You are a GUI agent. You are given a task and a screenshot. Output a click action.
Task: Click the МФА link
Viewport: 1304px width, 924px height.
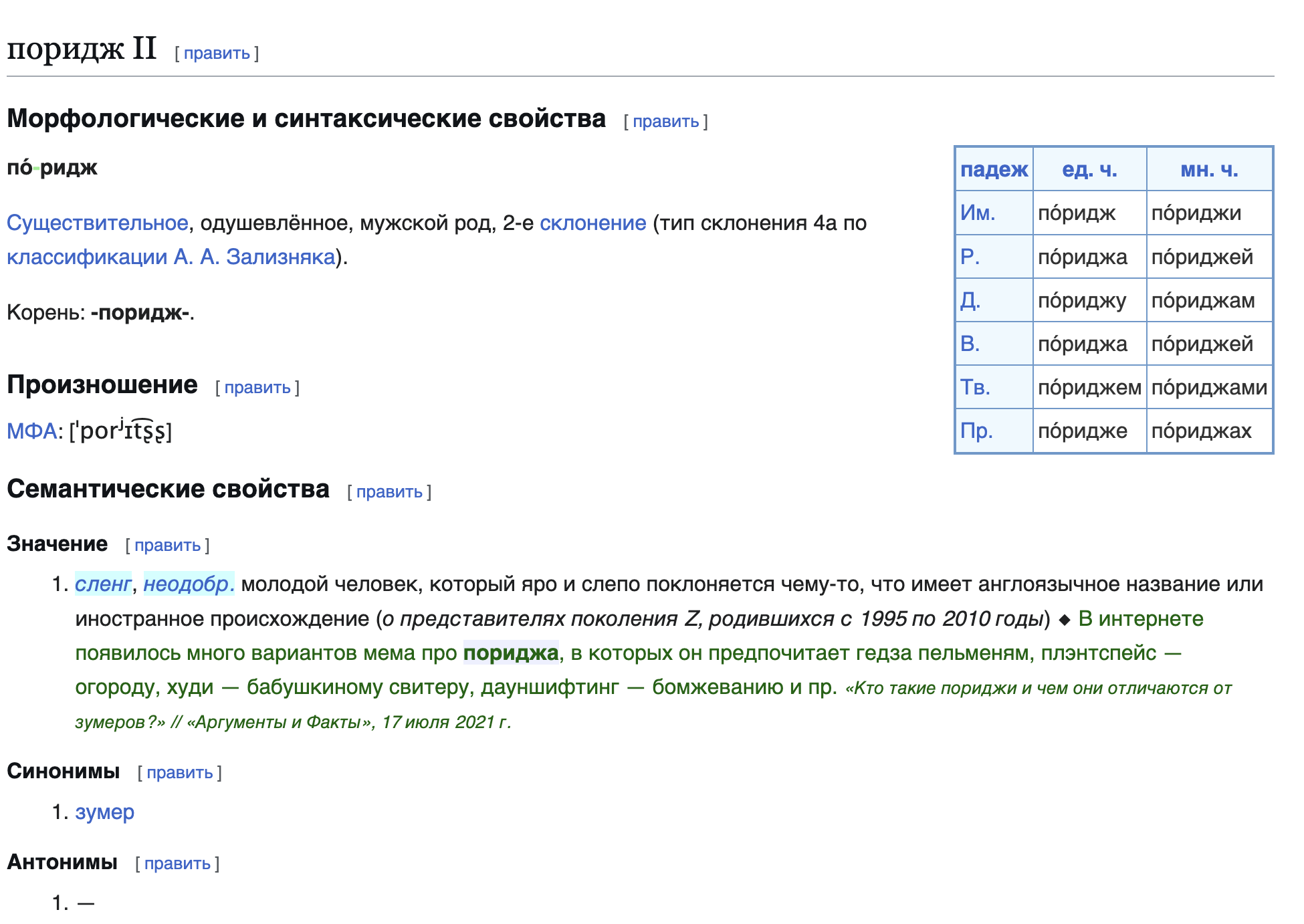(31, 431)
